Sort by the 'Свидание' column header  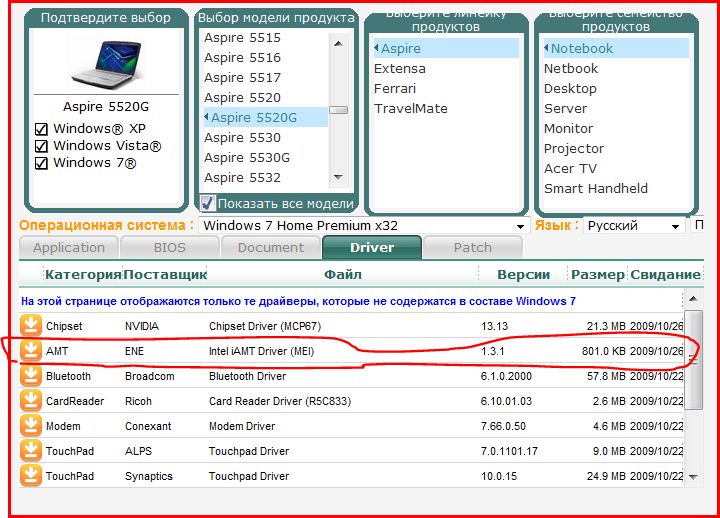coord(665,275)
